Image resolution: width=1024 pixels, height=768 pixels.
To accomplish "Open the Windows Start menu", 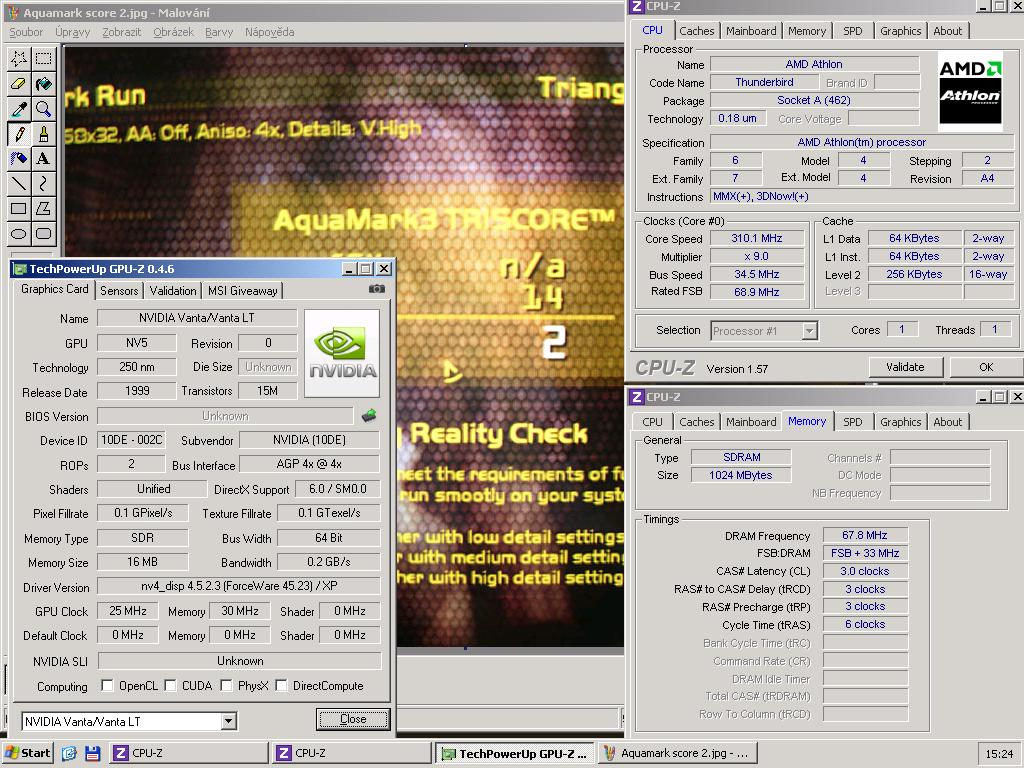I will point(27,753).
